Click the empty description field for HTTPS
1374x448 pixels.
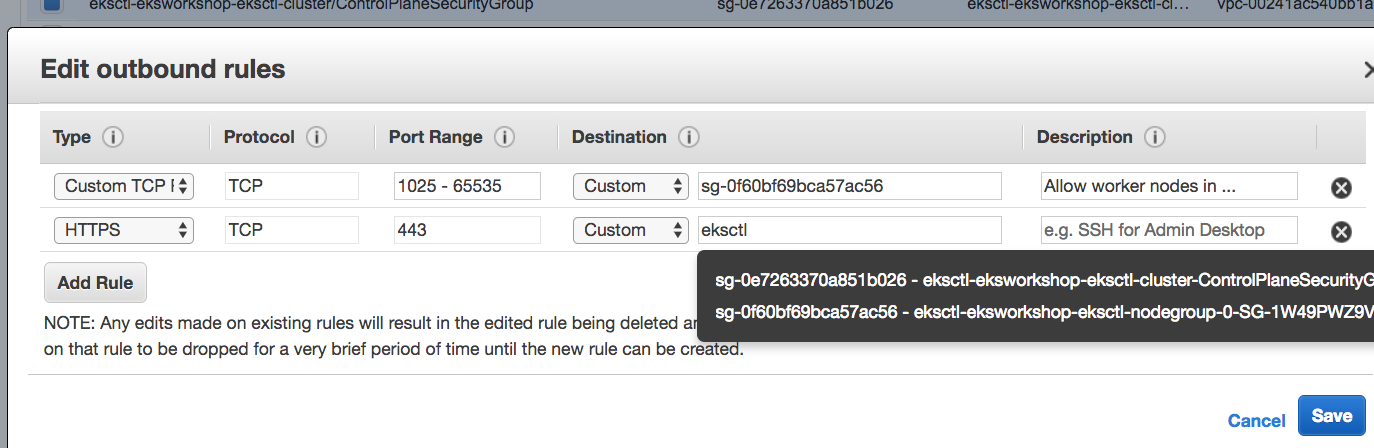click(1169, 230)
